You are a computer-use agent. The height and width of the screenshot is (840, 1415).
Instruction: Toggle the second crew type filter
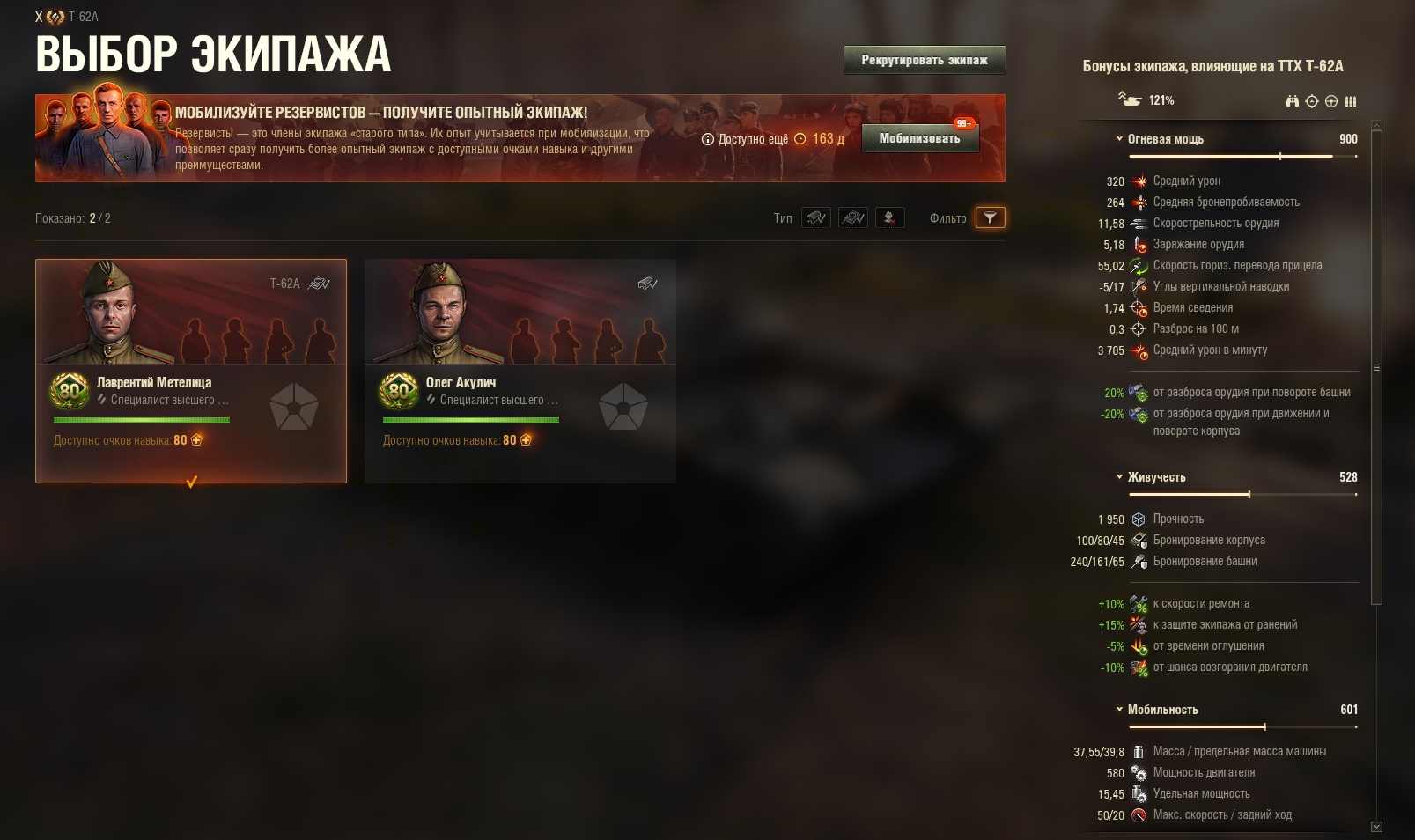tap(853, 217)
